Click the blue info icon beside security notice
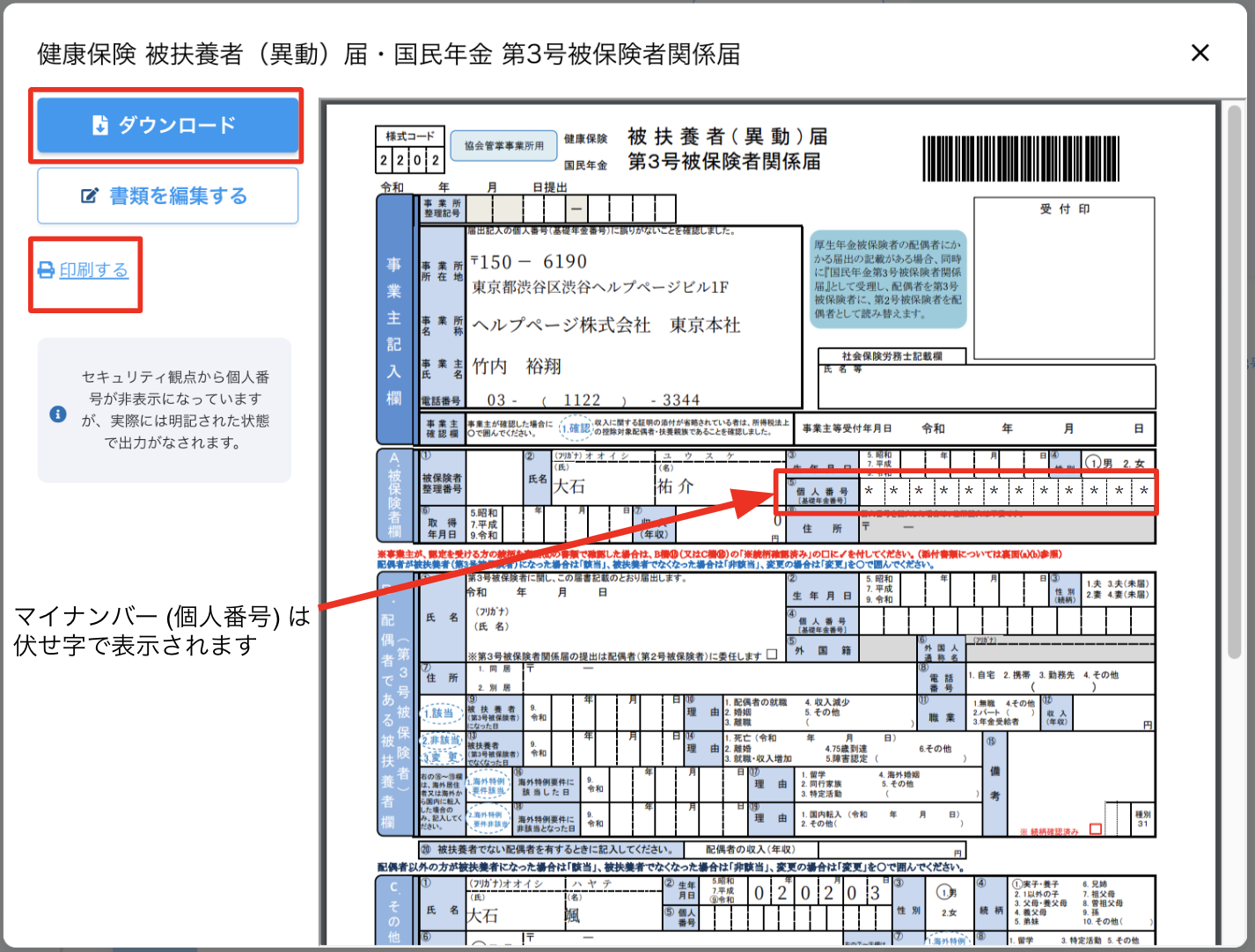Viewport: 1255px width, 952px height. [58, 414]
